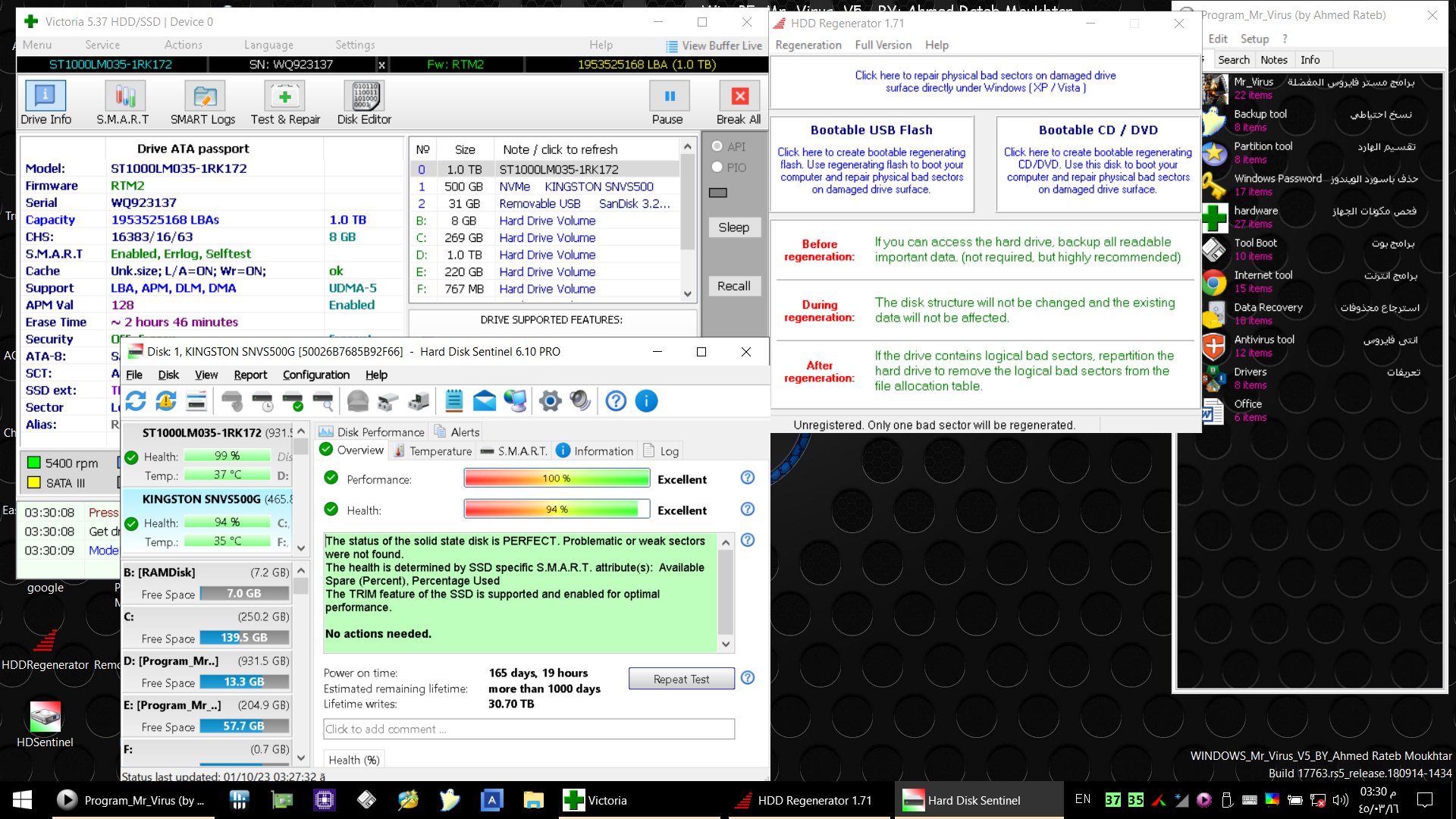Click the surface test magnifier disk icon
This screenshot has height=819, width=1456.
[323, 401]
